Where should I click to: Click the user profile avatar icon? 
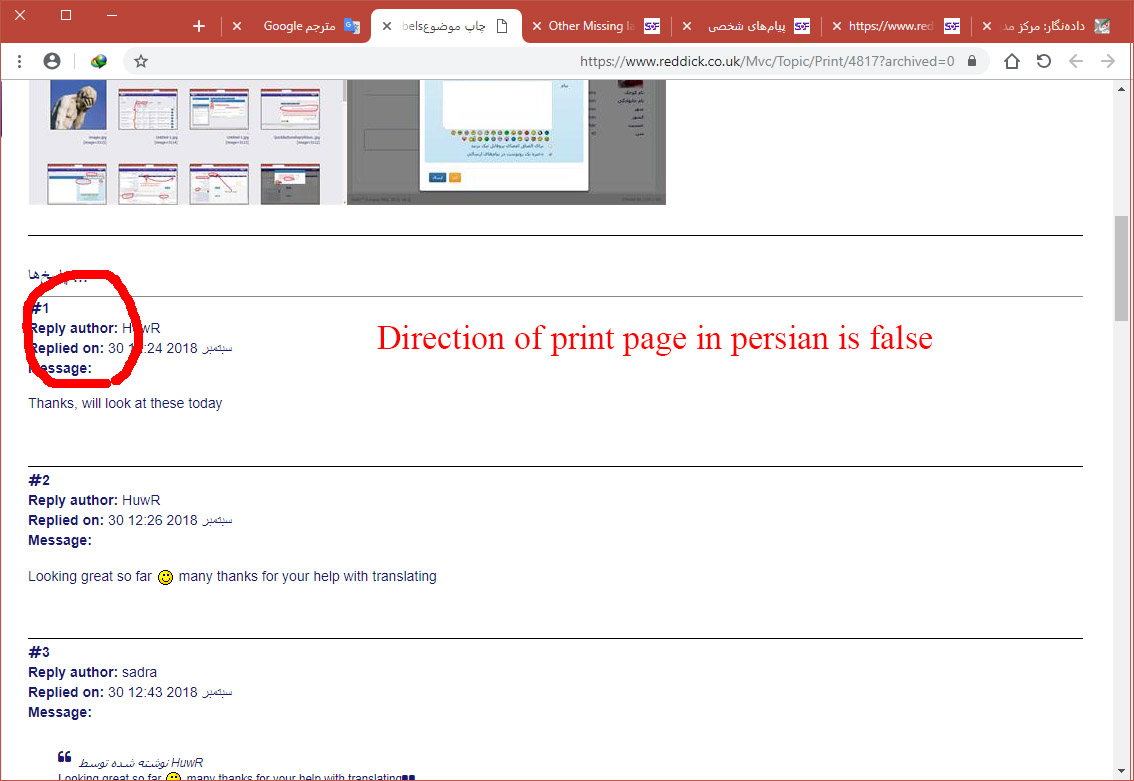click(52, 61)
